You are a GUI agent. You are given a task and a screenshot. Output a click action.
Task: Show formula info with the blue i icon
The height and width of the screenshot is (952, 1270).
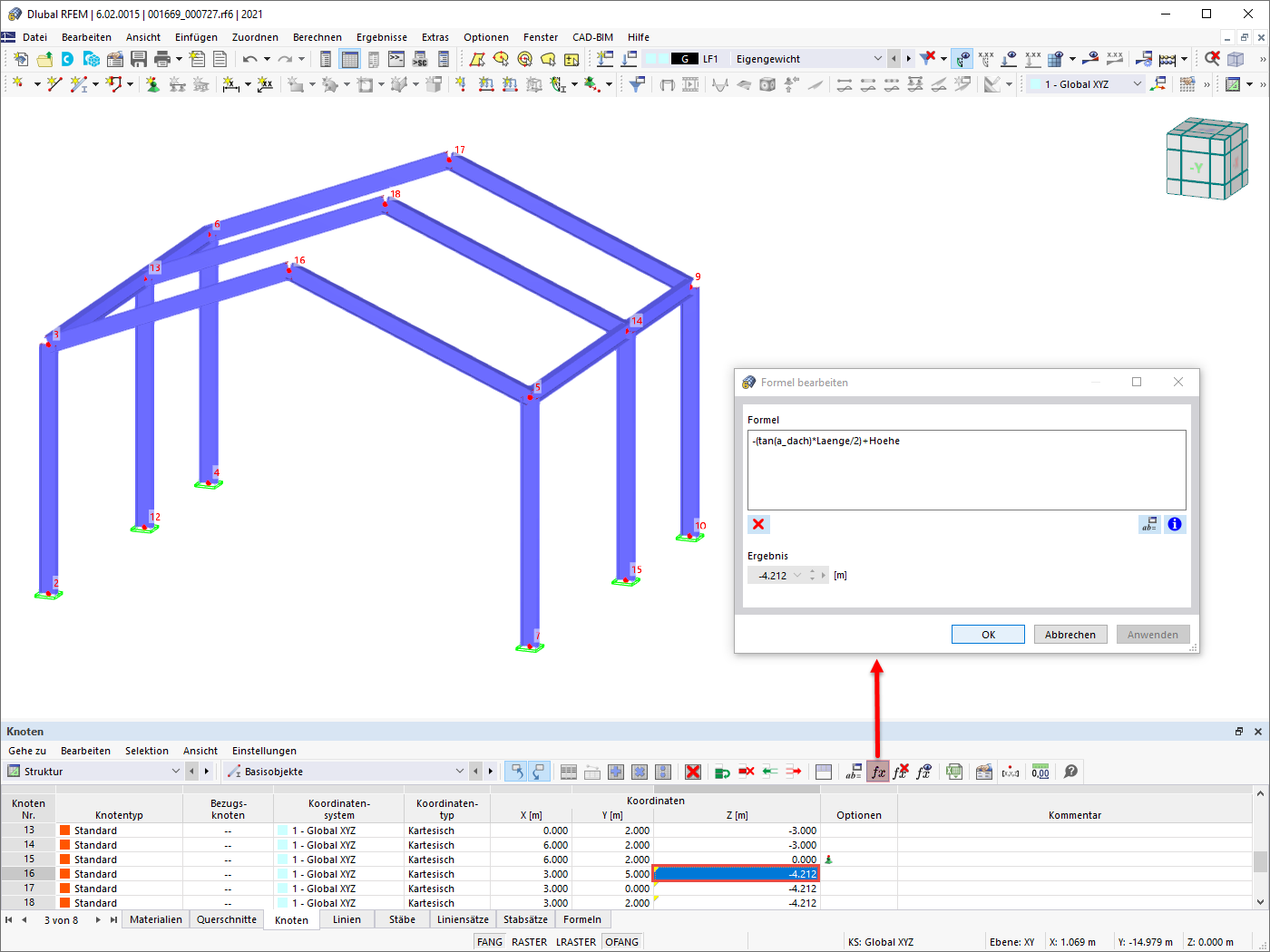point(1175,524)
